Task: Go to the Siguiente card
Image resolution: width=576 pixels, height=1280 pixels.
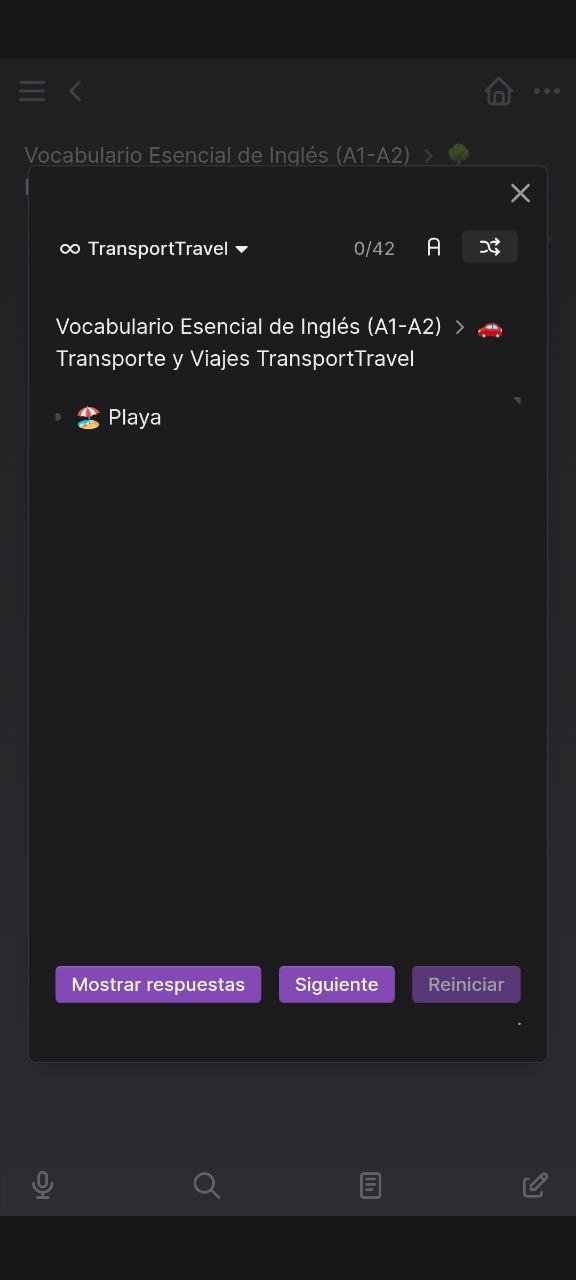Action: [x=336, y=984]
